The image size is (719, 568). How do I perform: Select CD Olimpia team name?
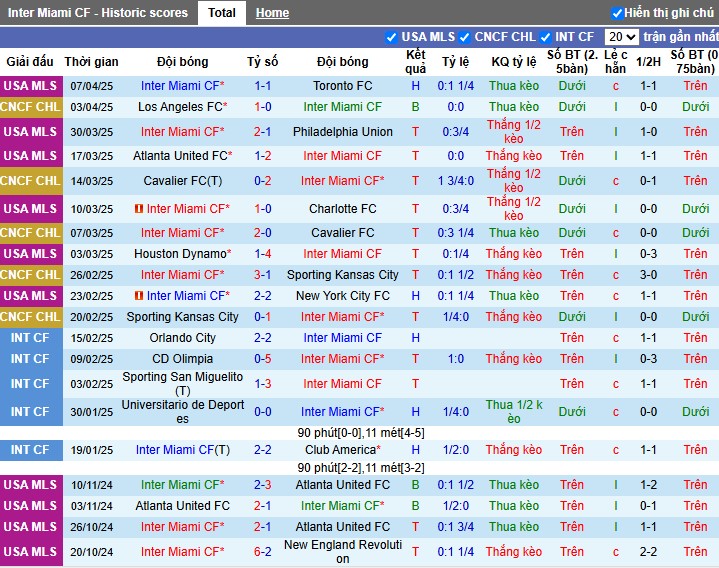pyautogui.click(x=183, y=358)
